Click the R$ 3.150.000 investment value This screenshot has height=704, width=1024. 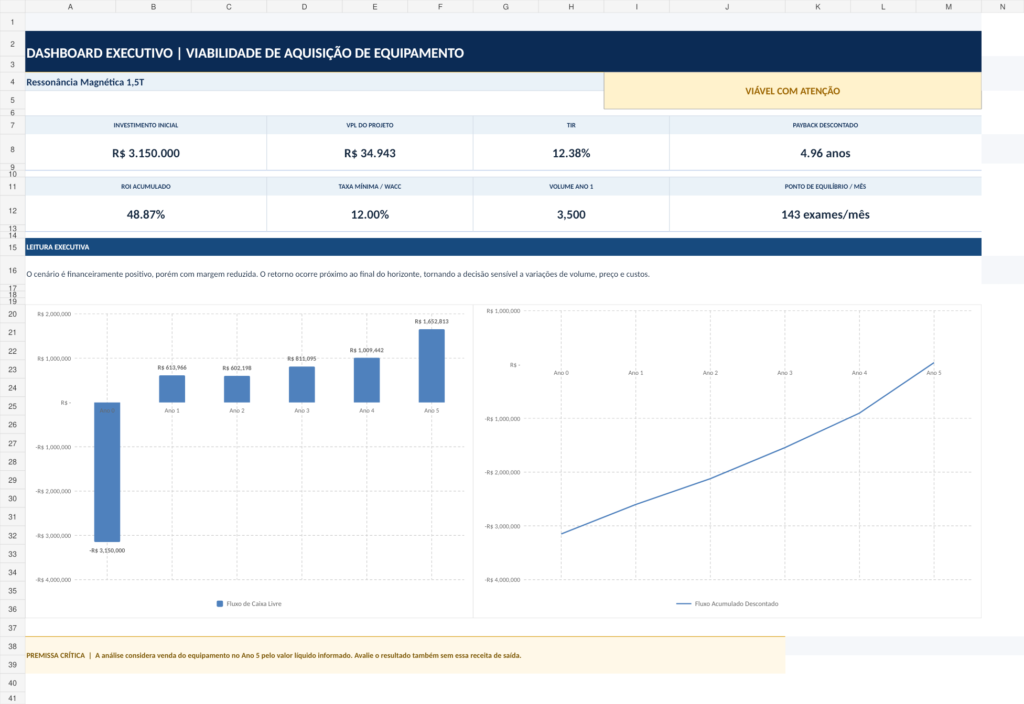(146, 153)
